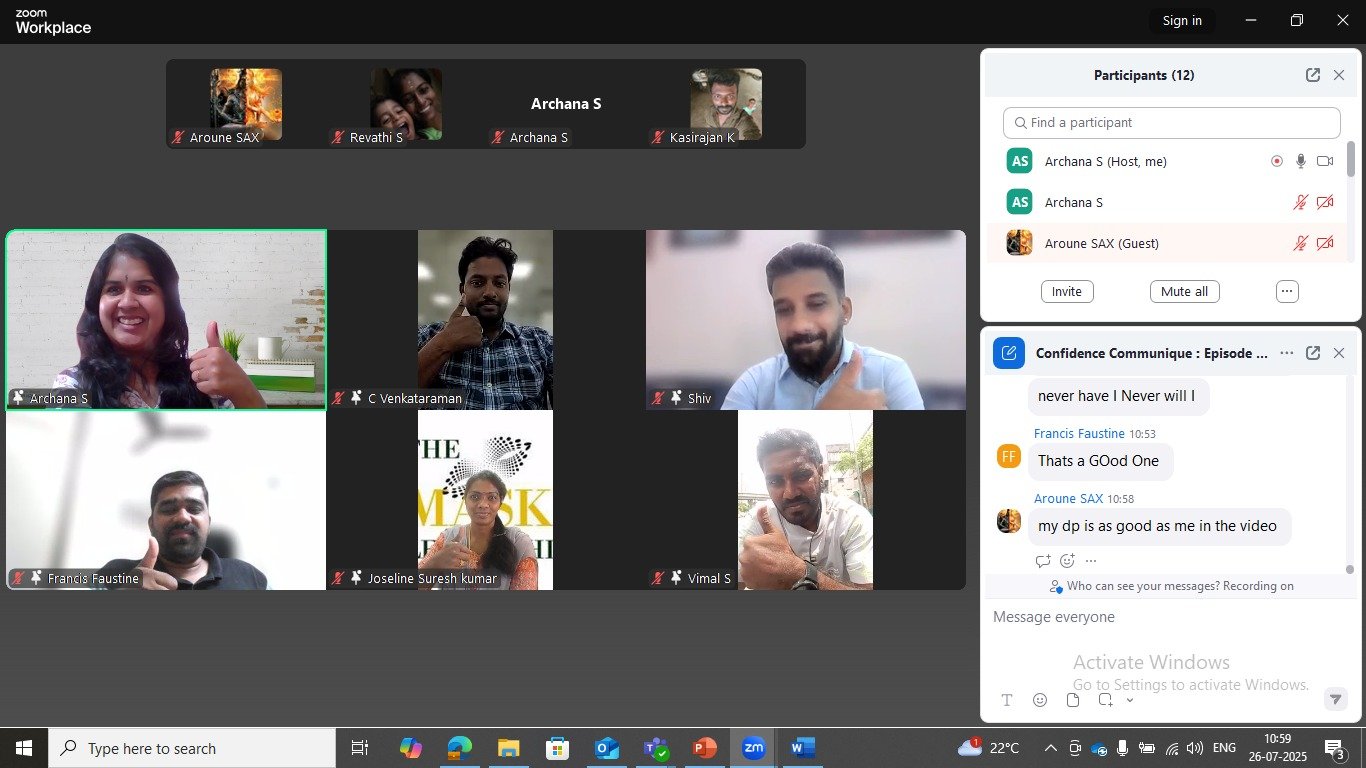This screenshot has height=768, width=1366.
Task: Open emoji picker in chat toolbar
Action: point(1040,700)
